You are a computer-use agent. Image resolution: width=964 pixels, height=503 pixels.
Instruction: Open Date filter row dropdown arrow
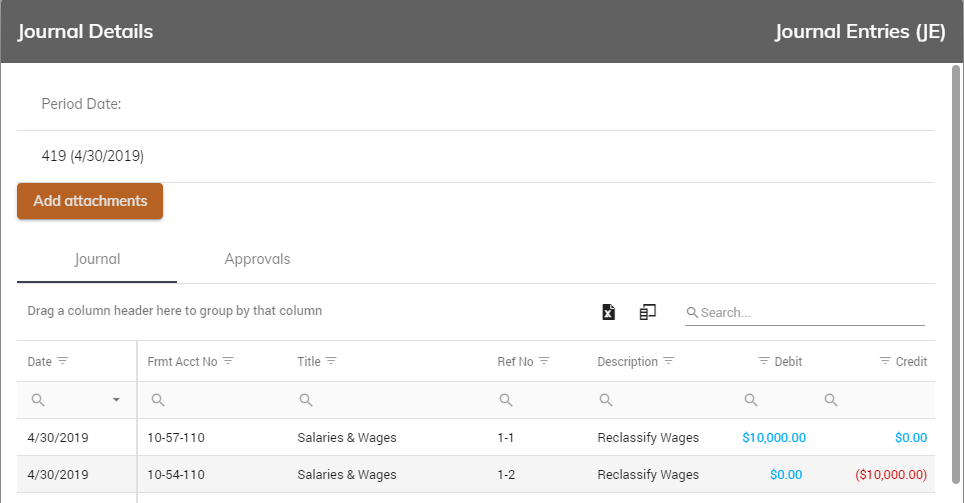pyautogui.click(x=116, y=400)
